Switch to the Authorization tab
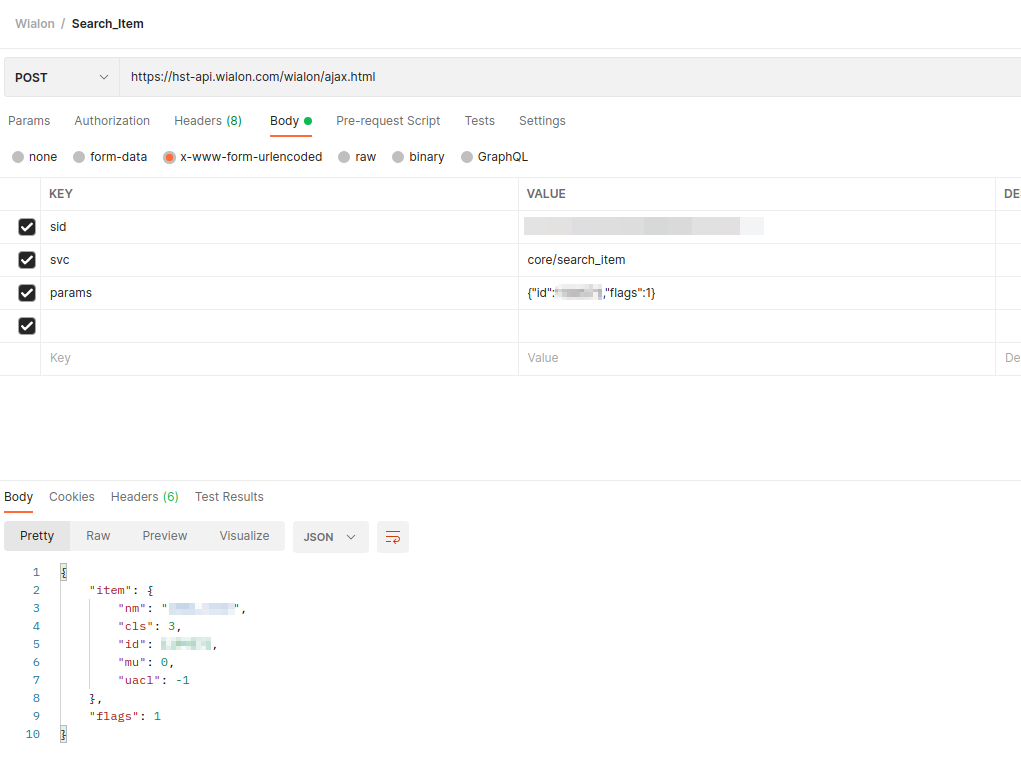The width and height of the screenshot is (1021, 767). [112, 121]
